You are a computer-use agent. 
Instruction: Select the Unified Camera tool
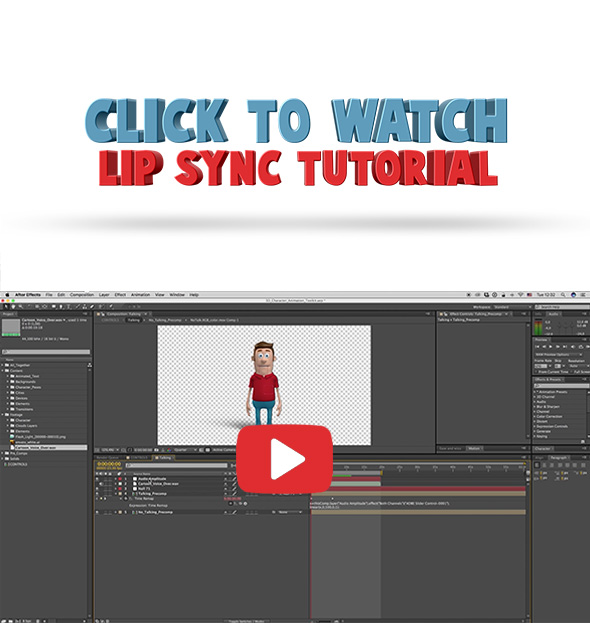pos(37,307)
